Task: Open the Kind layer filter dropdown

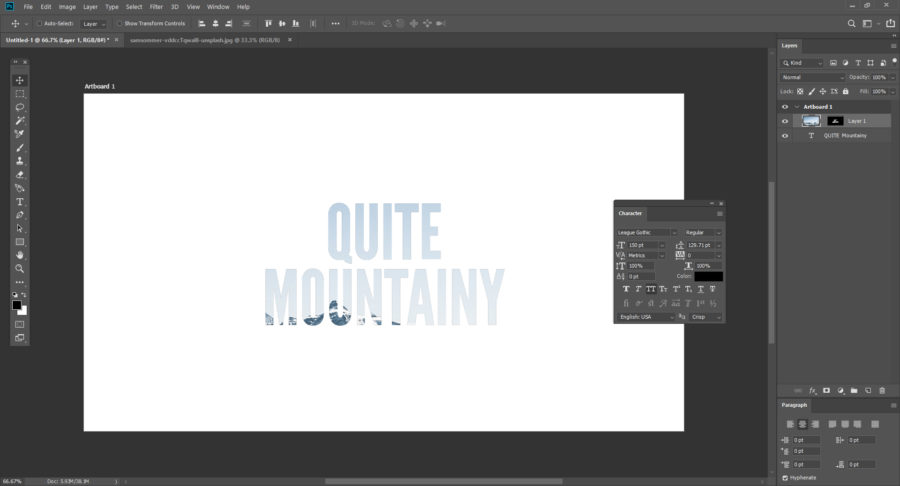Action: pyautogui.click(x=802, y=63)
